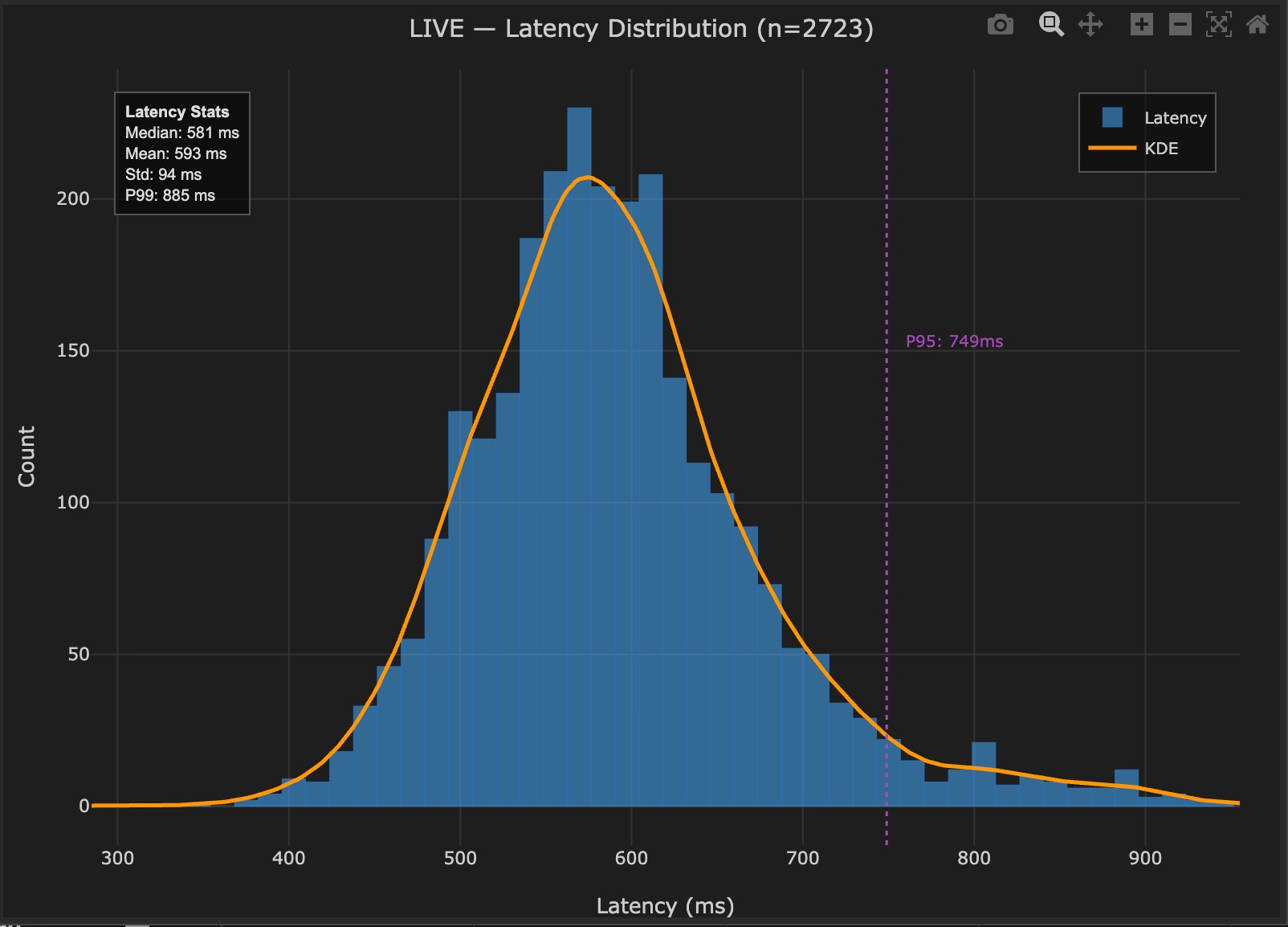
Task: Select the pan tool
Action: click(1090, 25)
